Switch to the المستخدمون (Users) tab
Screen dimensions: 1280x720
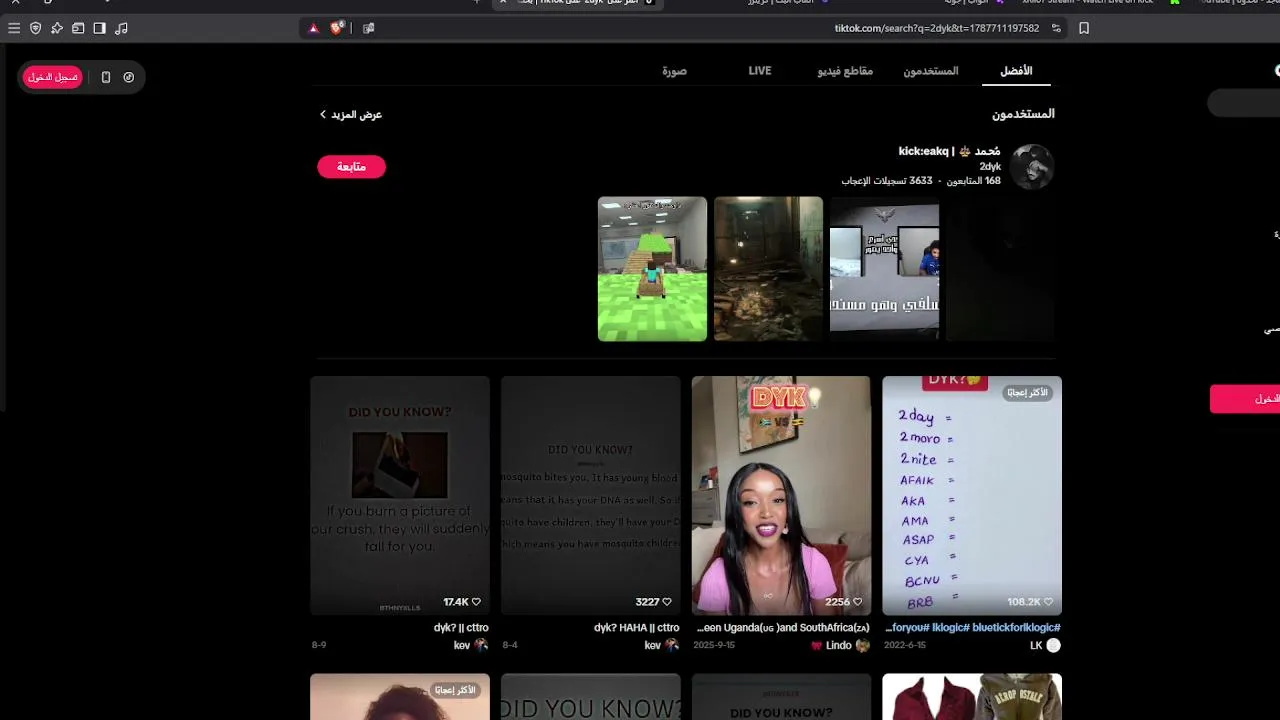tap(931, 71)
